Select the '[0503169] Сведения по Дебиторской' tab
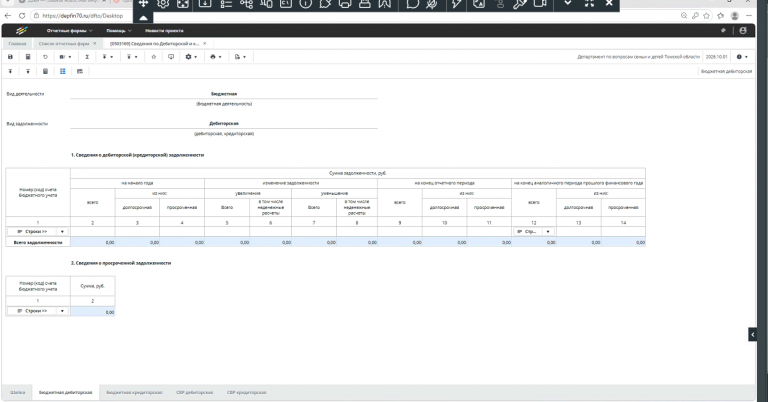The image size is (768, 402). click(x=155, y=44)
